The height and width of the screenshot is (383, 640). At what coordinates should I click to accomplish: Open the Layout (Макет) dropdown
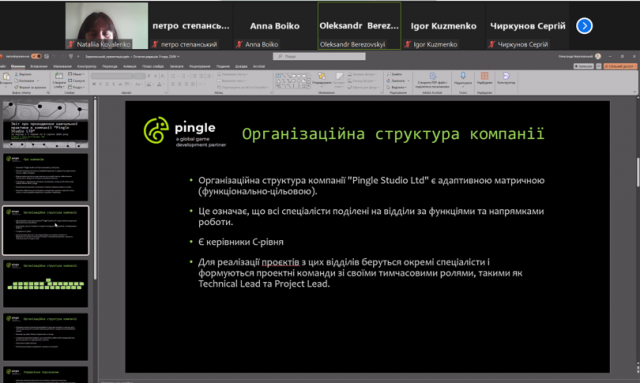click(x=76, y=74)
